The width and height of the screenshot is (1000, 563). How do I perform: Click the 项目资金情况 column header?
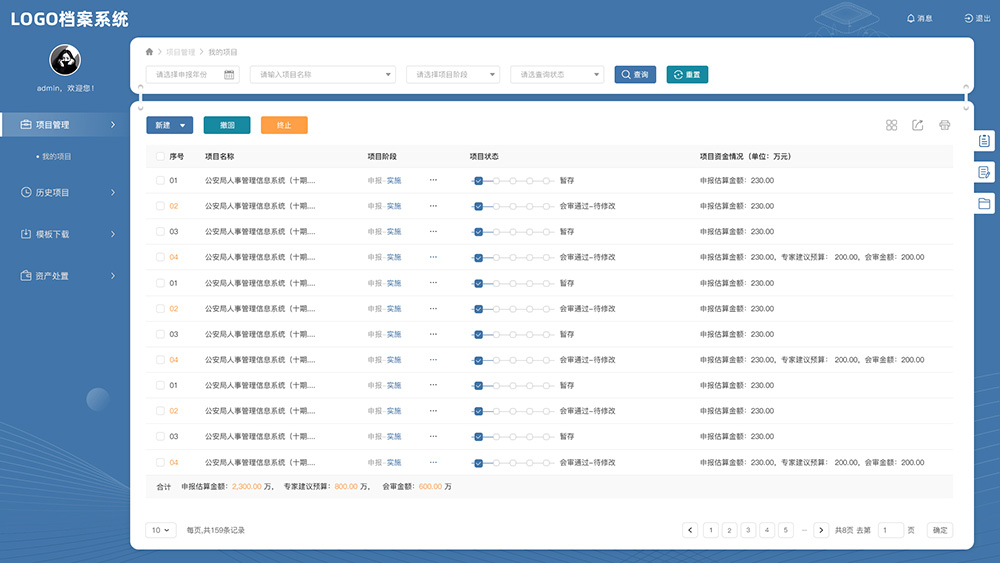745,156
